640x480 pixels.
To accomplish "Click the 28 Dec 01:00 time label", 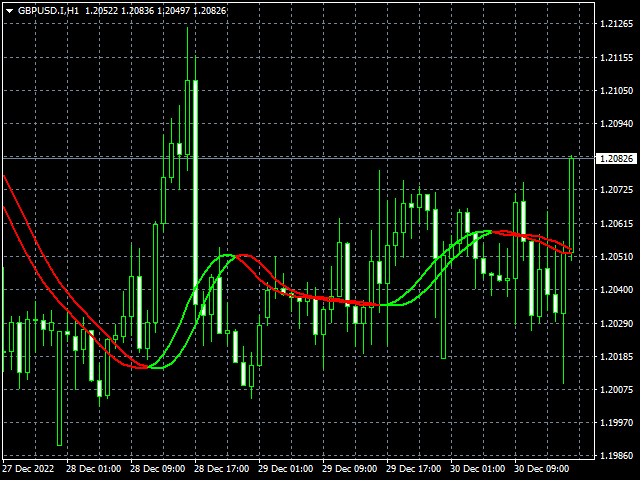I will (x=93, y=469).
